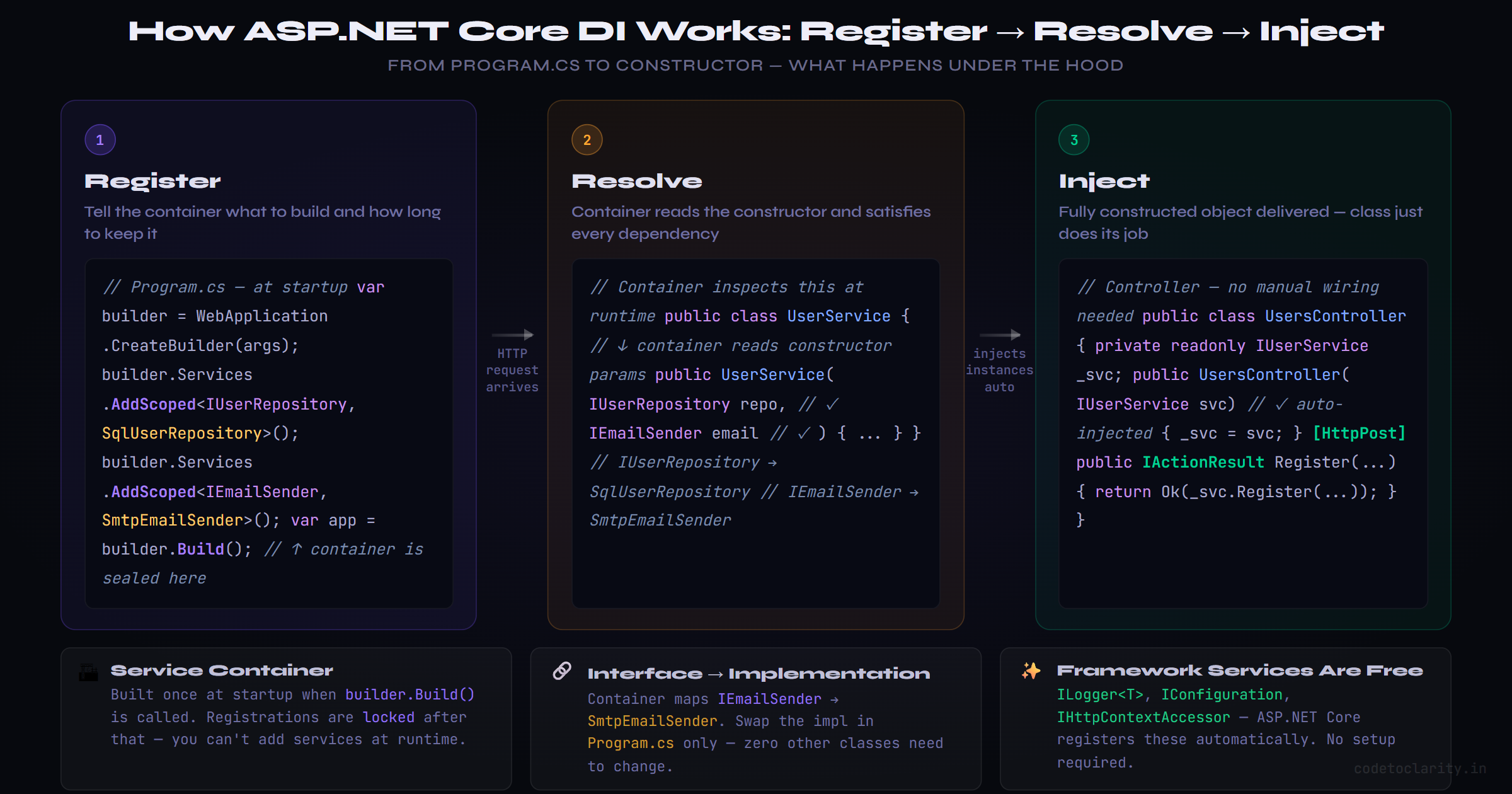Click the Service Container construction icon
The width and height of the screenshot is (1512, 794).
point(88,672)
